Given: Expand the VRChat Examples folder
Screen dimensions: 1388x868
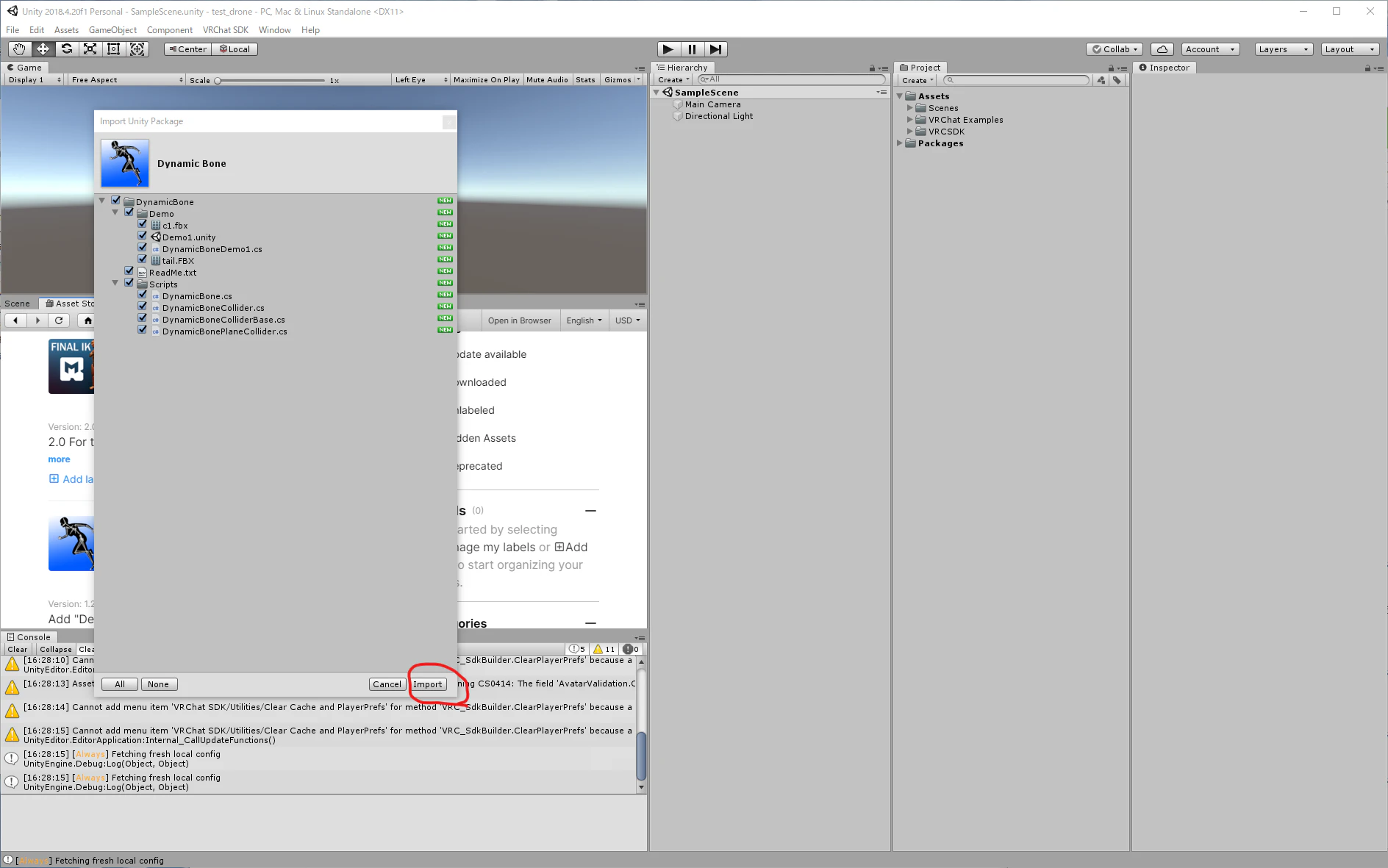Looking at the screenshot, I should 910,120.
